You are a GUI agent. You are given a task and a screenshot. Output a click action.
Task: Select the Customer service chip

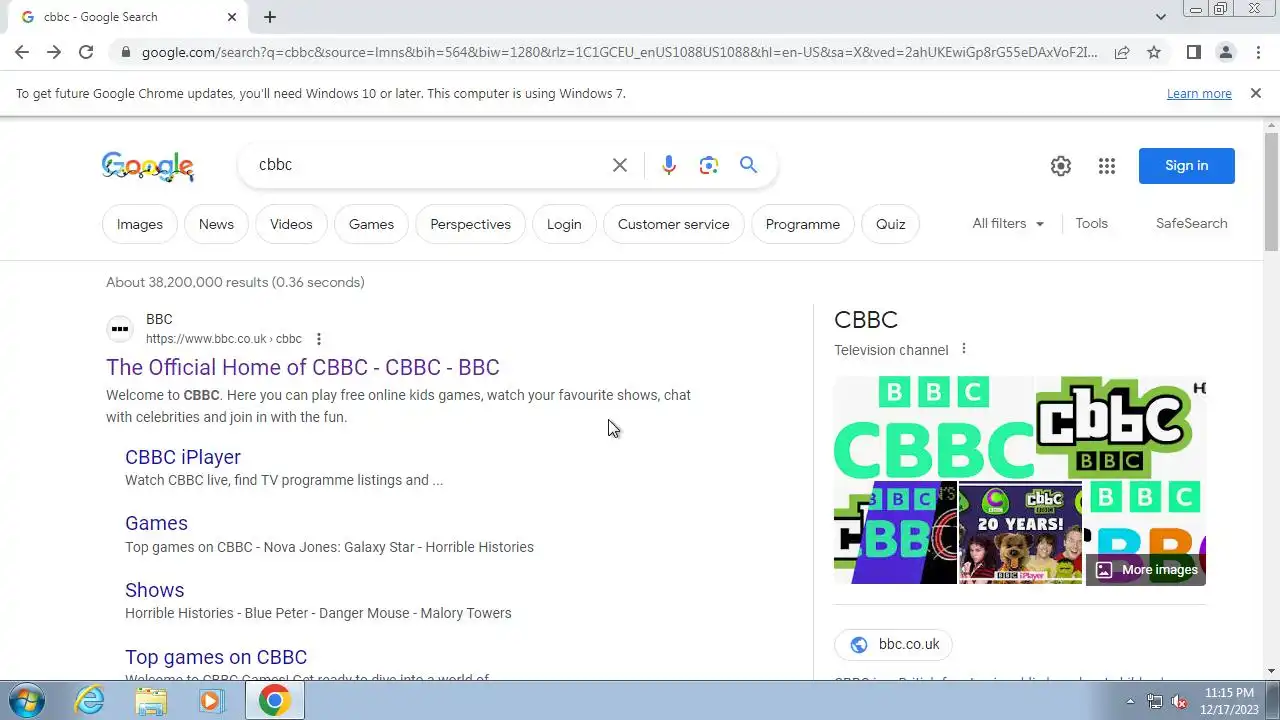674,224
